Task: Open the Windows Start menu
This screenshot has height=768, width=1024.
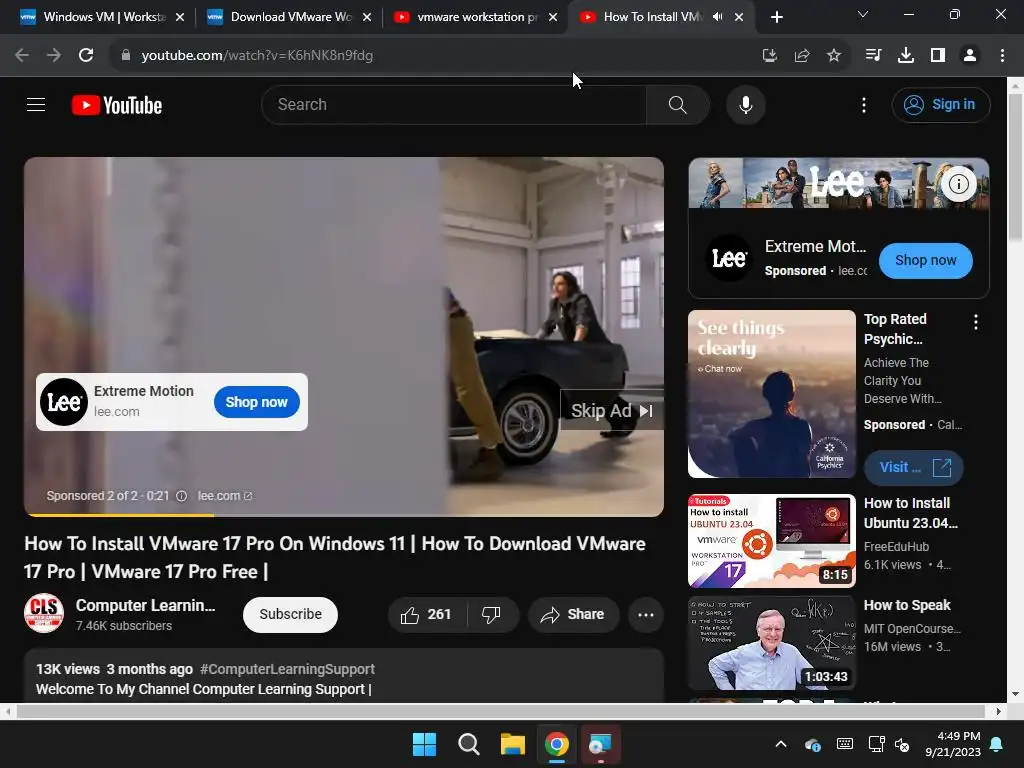Action: click(x=424, y=744)
